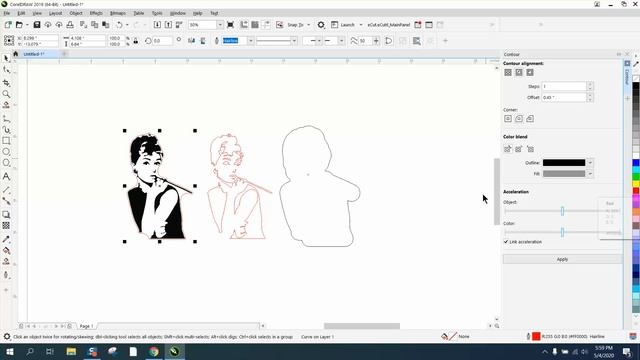Click the Offset input field
The height and width of the screenshot is (360, 640).
click(564, 97)
